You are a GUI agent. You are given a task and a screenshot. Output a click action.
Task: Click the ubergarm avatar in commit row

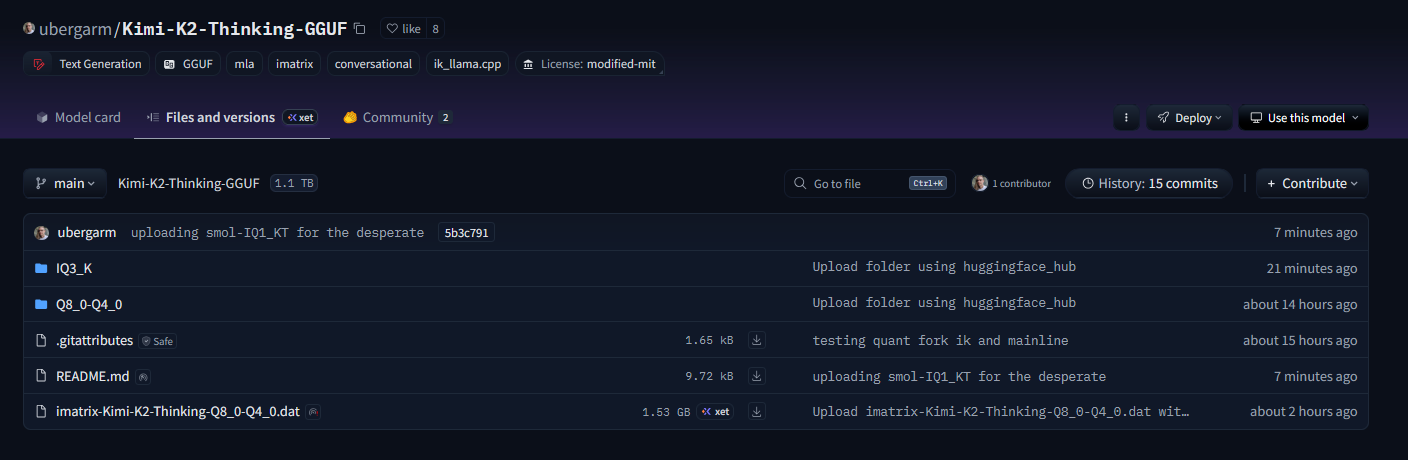(x=42, y=233)
